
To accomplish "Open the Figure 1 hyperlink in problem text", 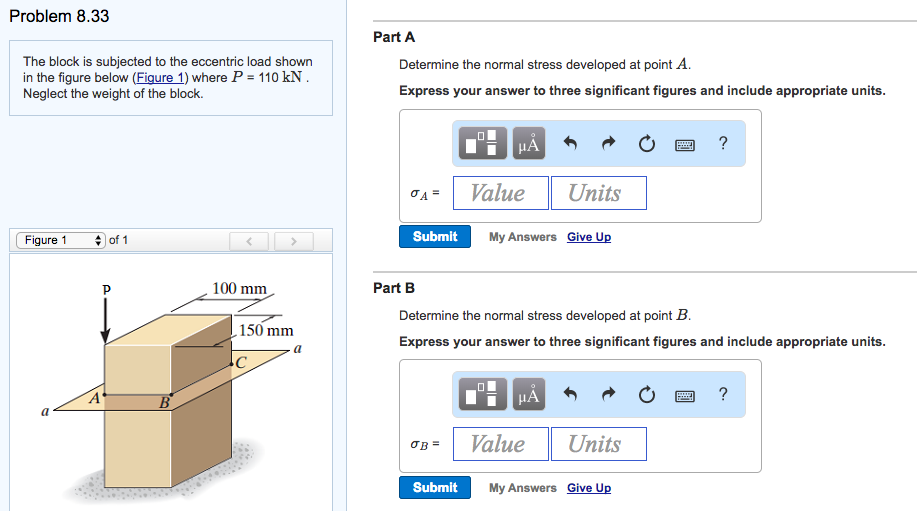I will tap(160, 78).
